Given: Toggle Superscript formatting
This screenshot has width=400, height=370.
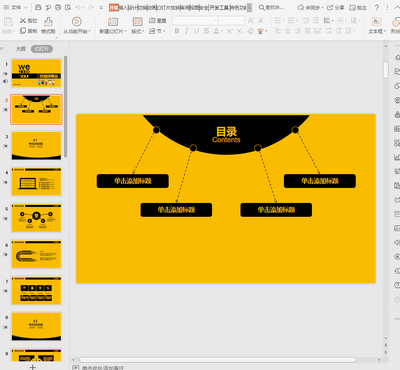Looking at the screenshot, I should point(230,31).
